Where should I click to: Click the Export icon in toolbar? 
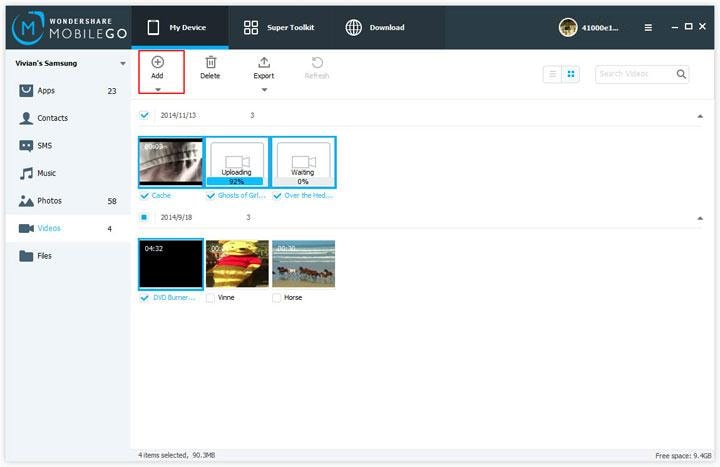pyautogui.click(x=264, y=62)
